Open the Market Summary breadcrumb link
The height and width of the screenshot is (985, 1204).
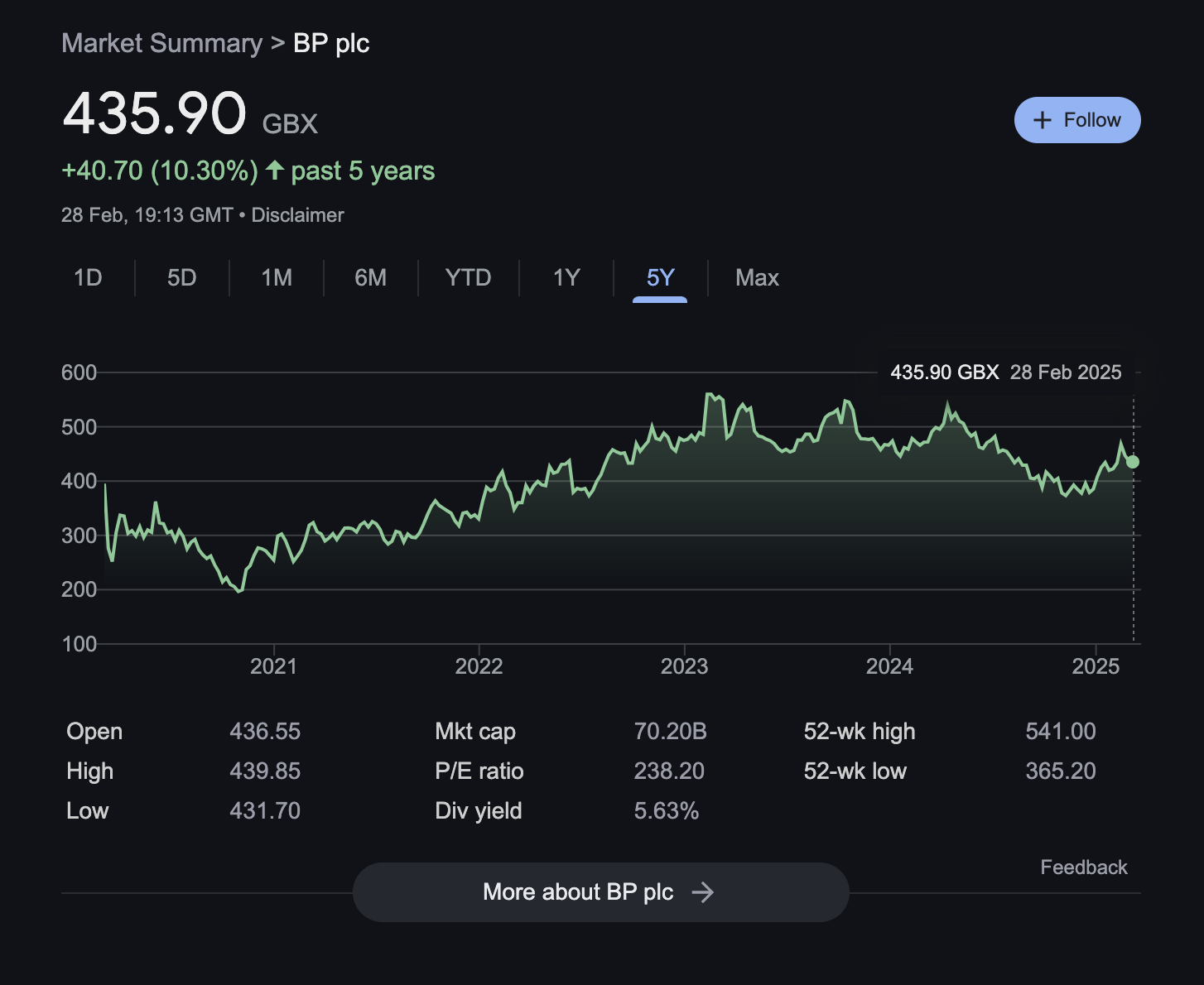pos(161,43)
